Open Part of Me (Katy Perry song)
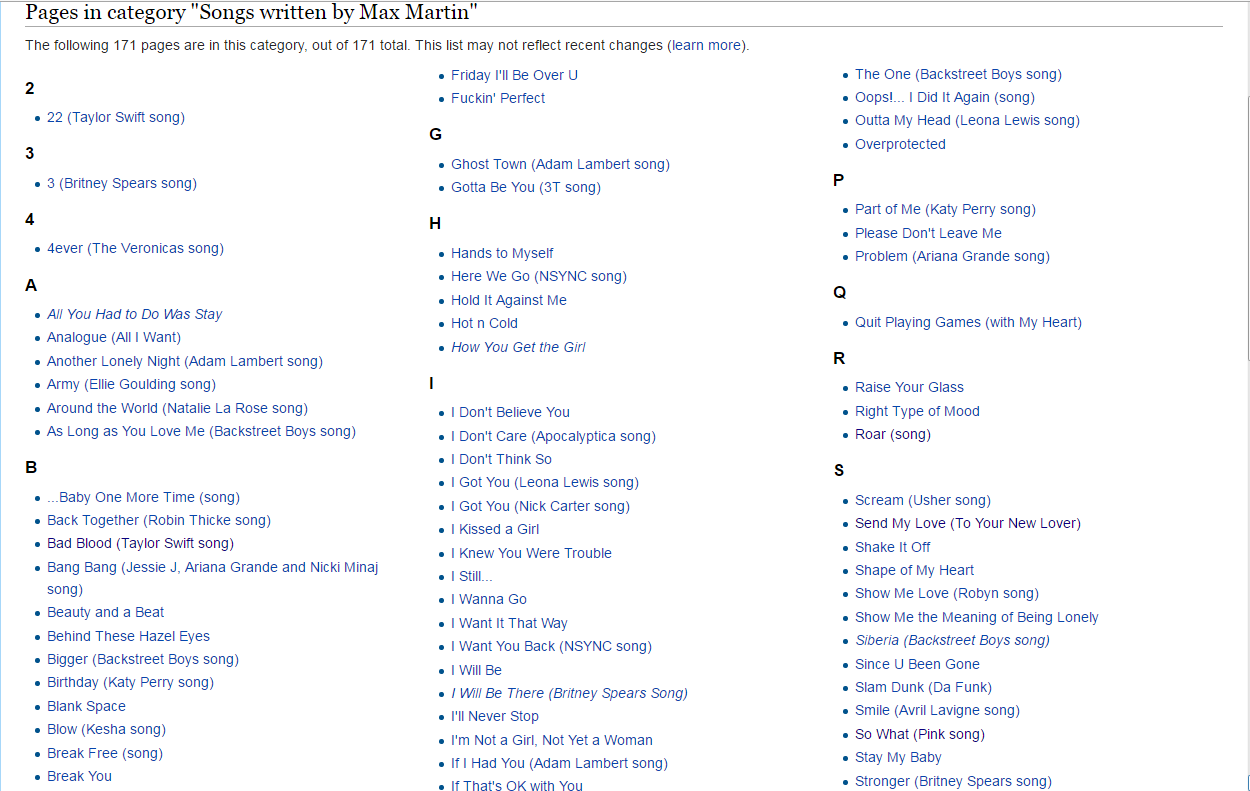 (x=945, y=209)
